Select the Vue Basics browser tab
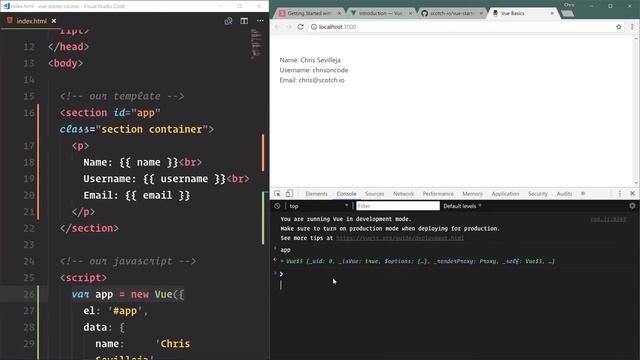The height and width of the screenshot is (360, 640). tap(522, 13)
